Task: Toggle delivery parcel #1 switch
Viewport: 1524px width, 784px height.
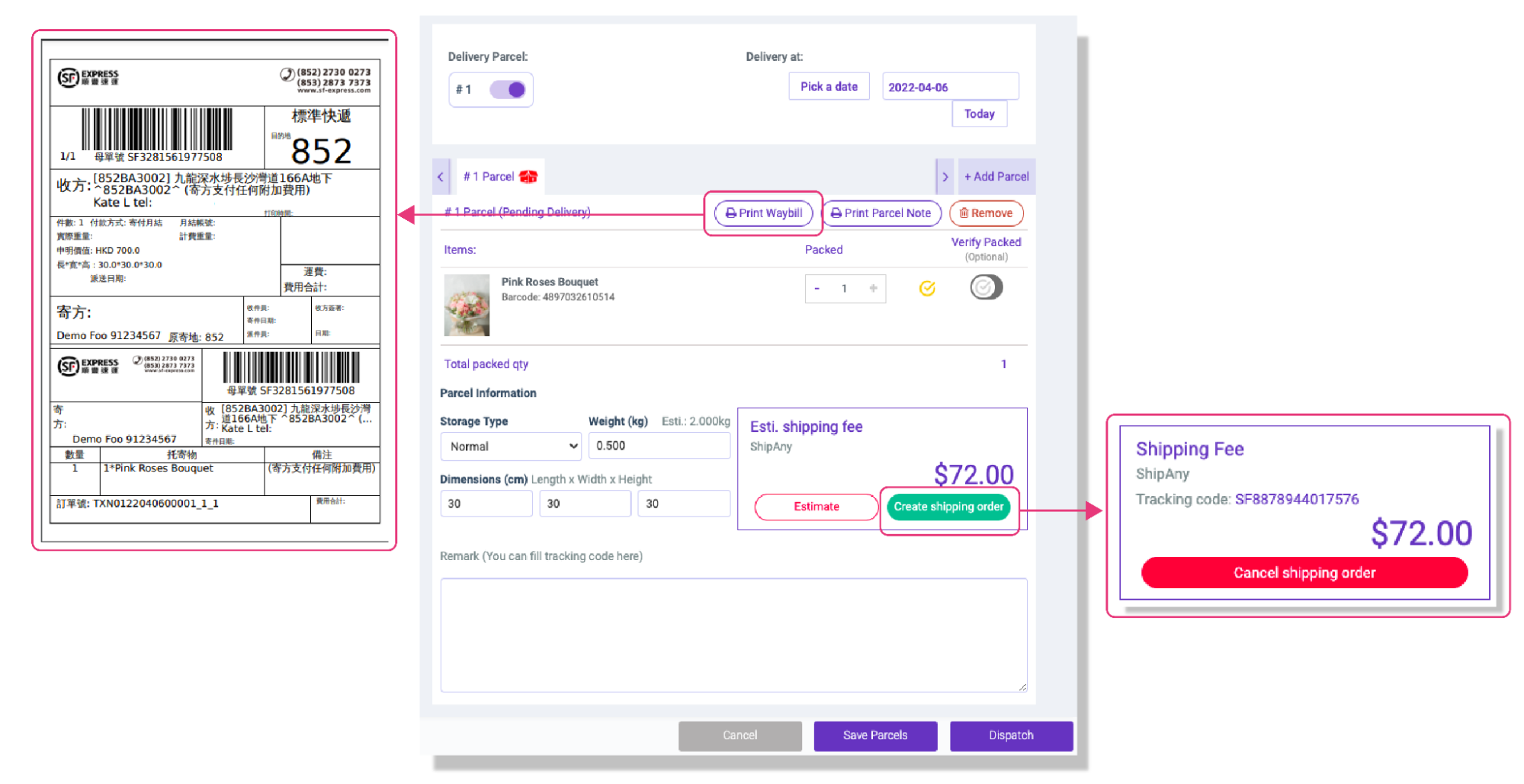Action: [508, 90]
